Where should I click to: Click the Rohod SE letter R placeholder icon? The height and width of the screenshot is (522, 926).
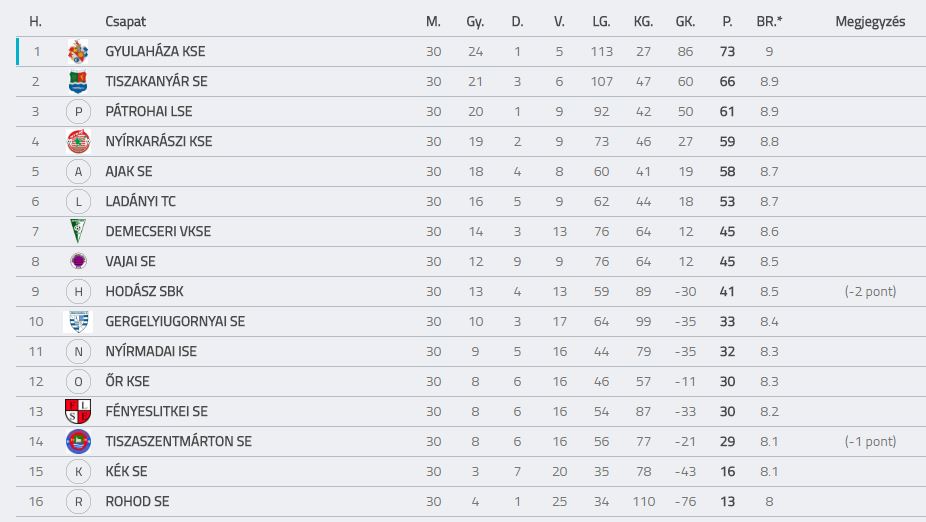(x=78, y=502)
